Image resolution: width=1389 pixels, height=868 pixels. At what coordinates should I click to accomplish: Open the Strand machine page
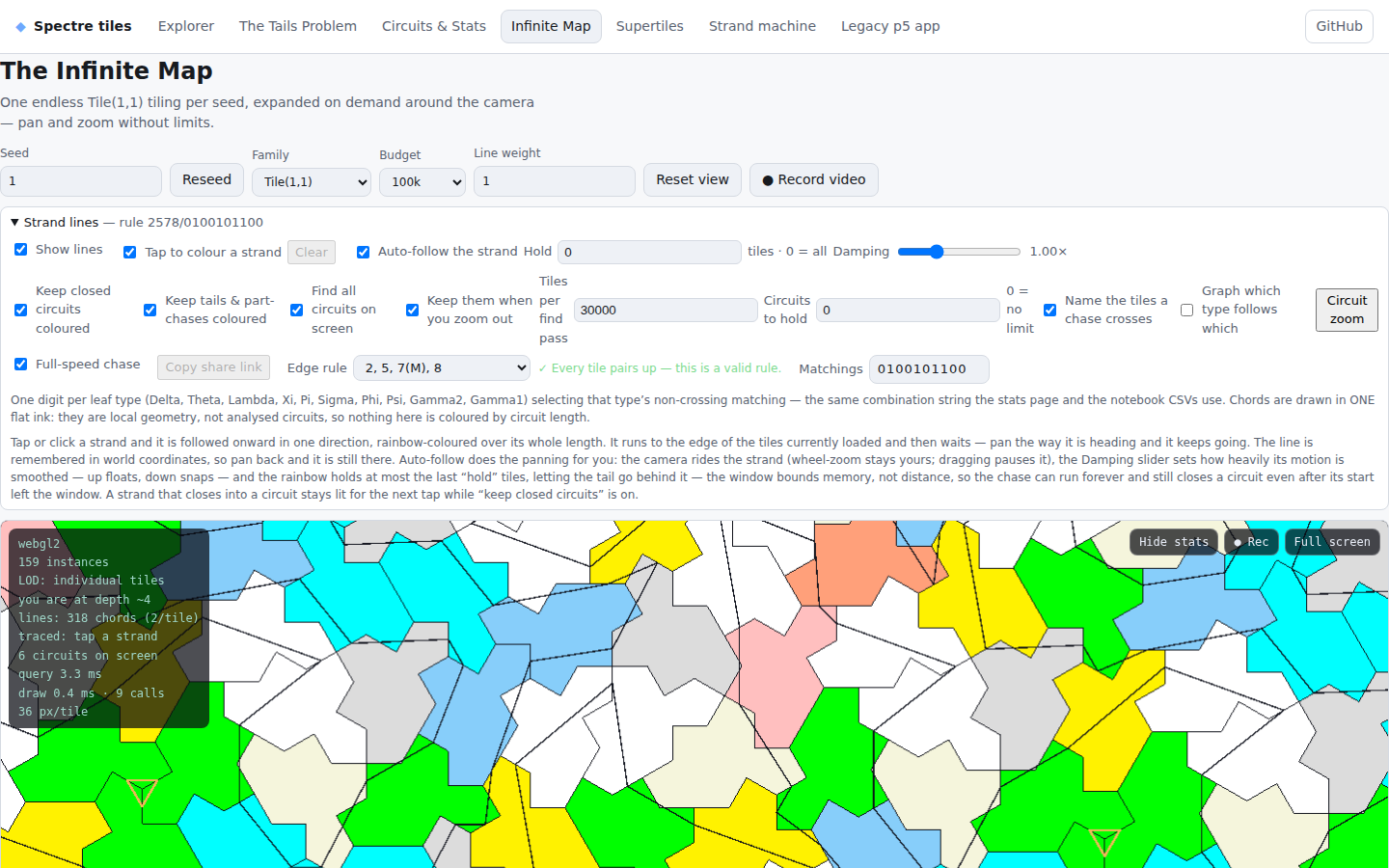point(762,27)
